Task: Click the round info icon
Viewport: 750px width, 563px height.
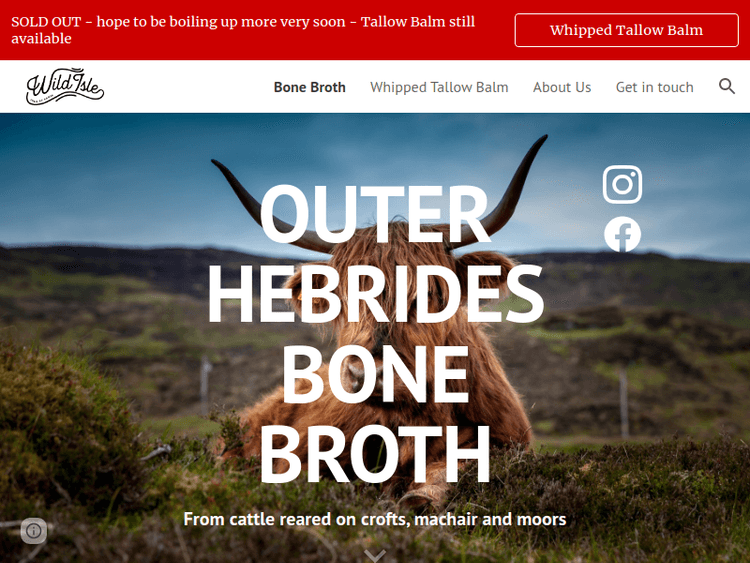Action: (x=33, y=530)
